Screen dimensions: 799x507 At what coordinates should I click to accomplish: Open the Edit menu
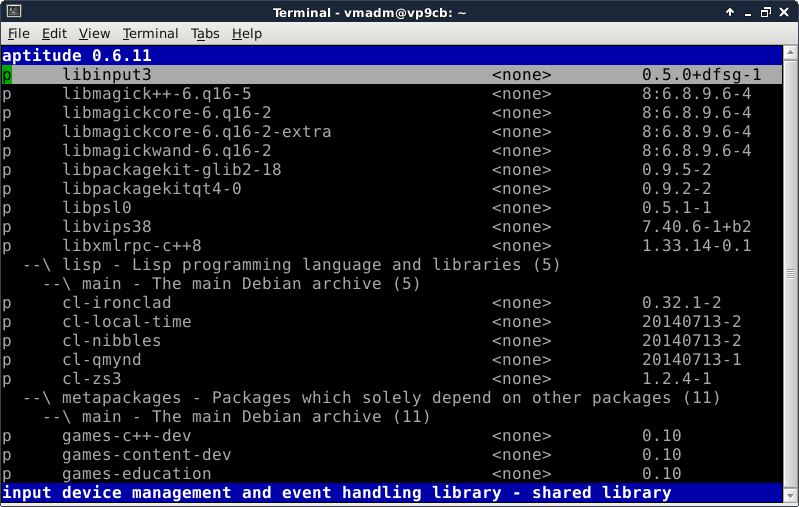[54, 33]
